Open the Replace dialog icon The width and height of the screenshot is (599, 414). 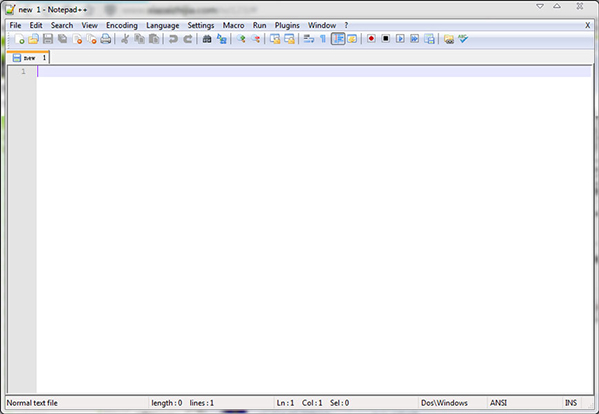tap(222, 39)
